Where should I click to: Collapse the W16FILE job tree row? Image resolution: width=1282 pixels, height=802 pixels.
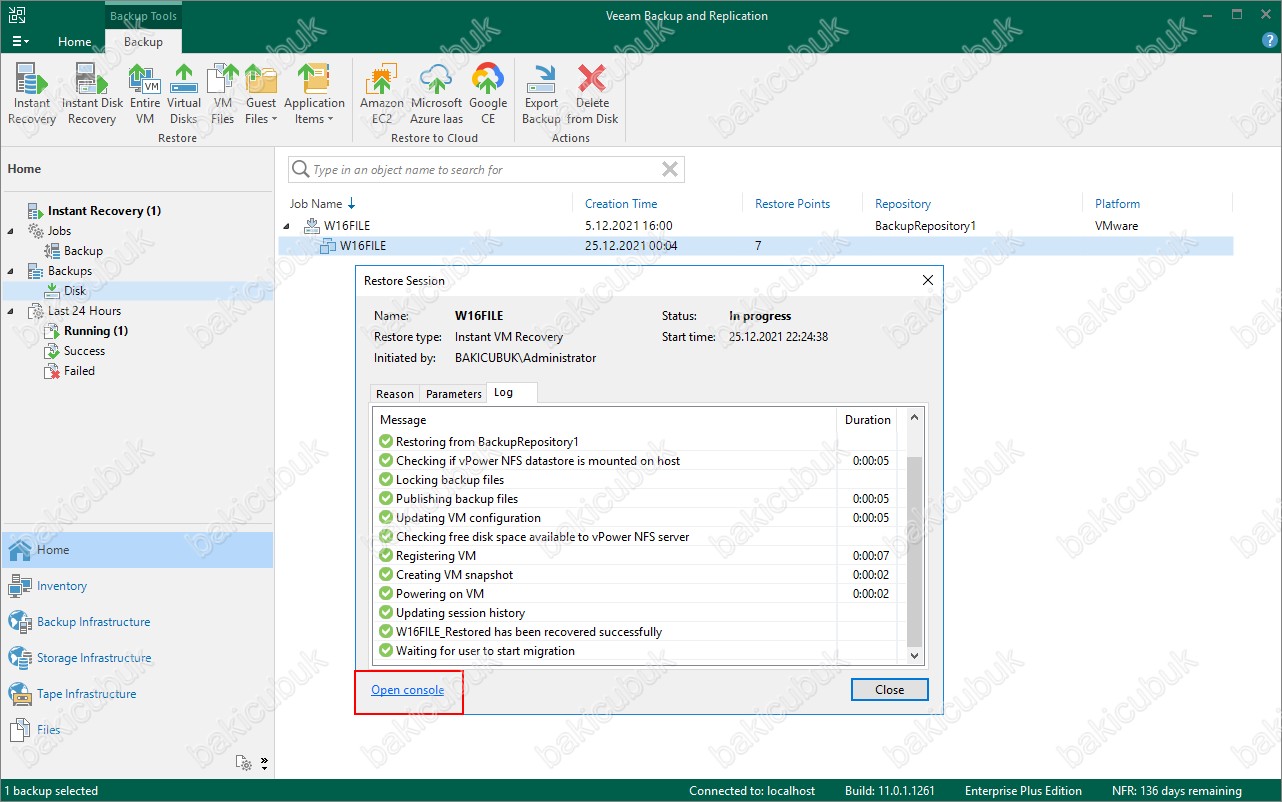(x=286, y=226)
